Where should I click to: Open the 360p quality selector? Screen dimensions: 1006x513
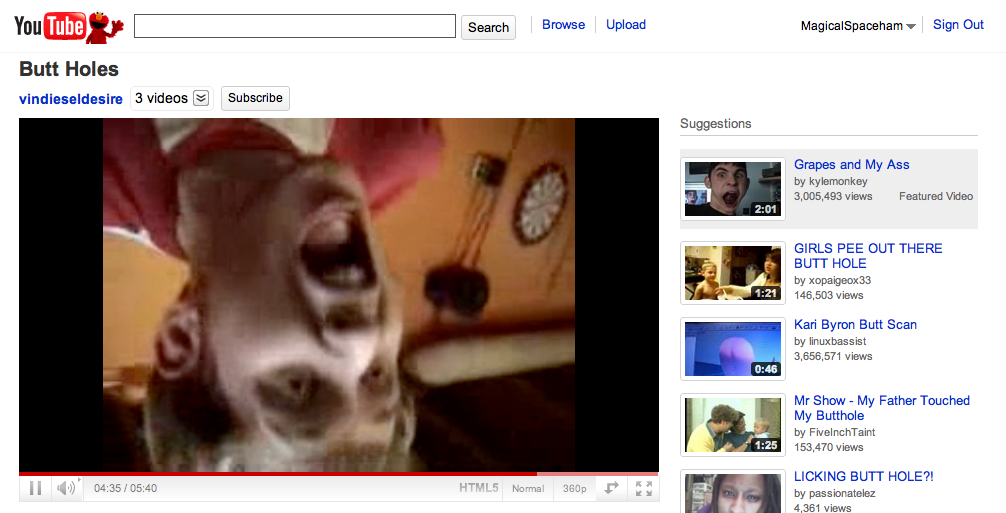click(574, 489)
